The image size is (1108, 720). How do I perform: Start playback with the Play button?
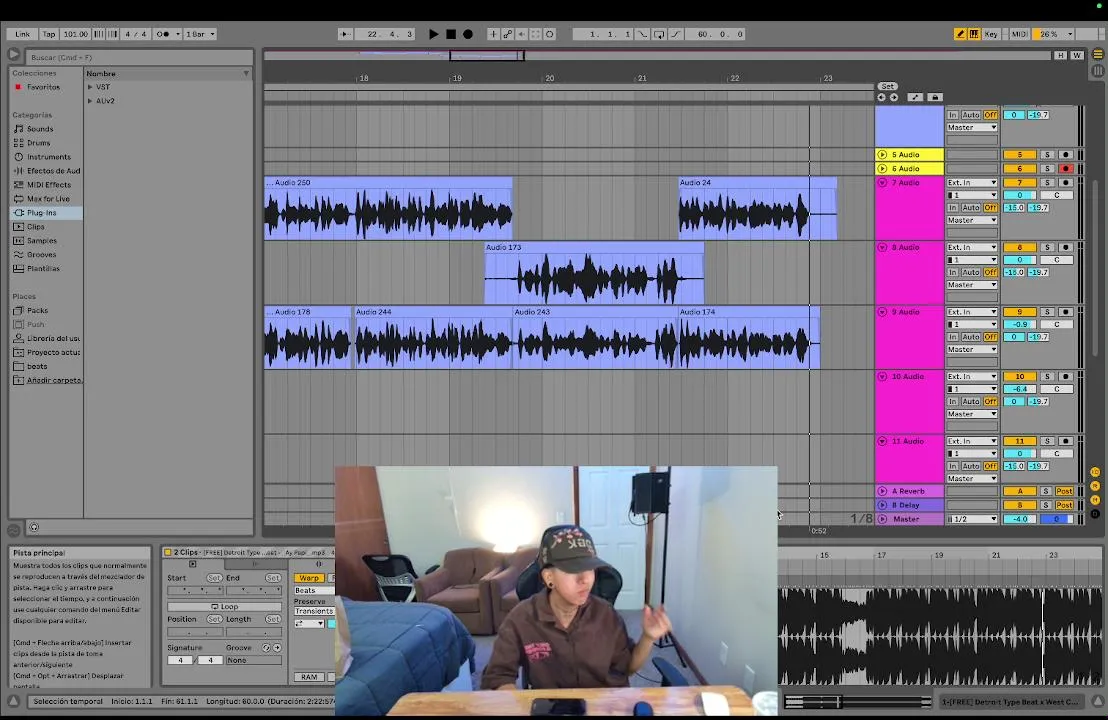[433, 34]
